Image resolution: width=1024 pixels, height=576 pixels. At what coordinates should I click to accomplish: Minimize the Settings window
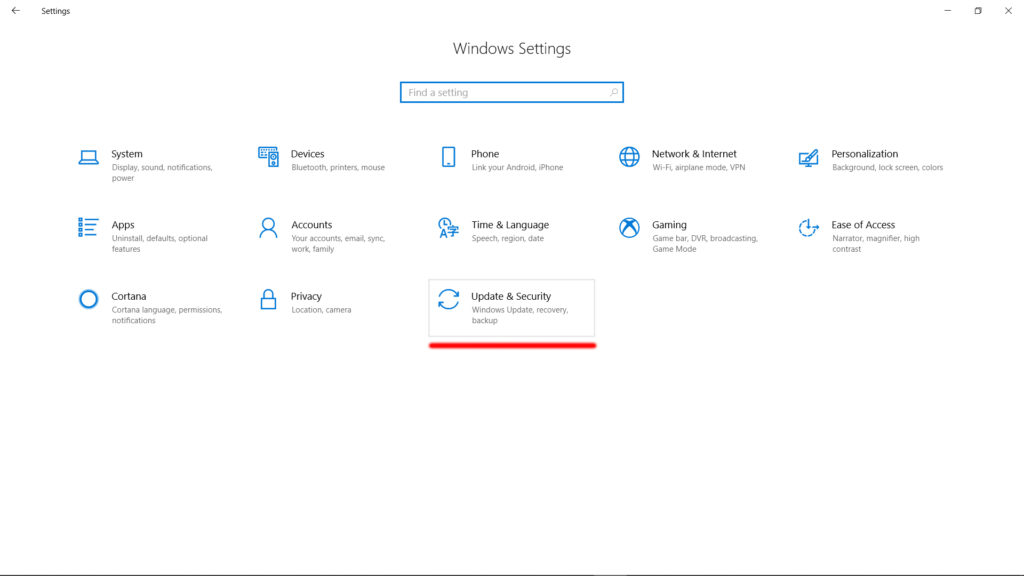coord(948,10)
